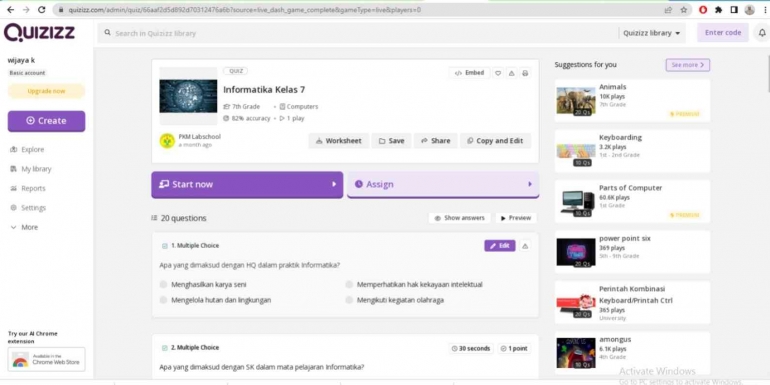The width and height of the screenshot is (770, 385).
Task: Click the padlock site info icon
Action: point(61,10)
